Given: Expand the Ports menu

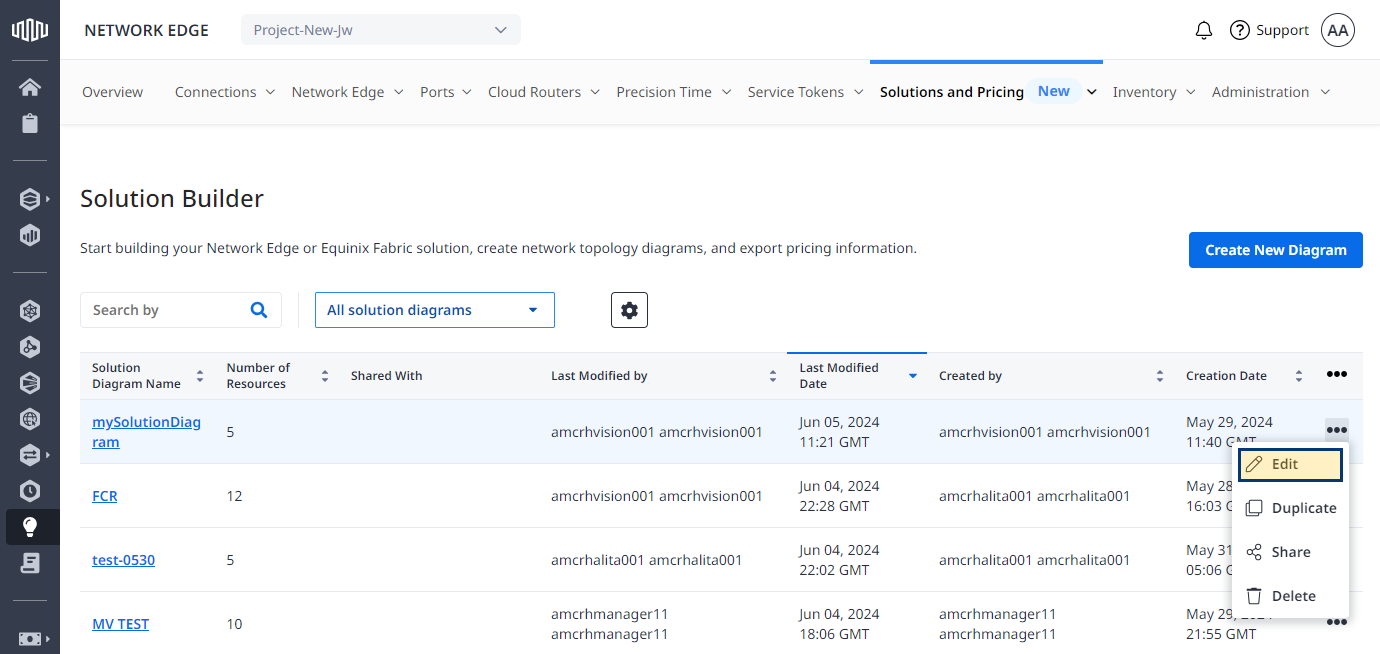Looking at the screenshot, I should 446,92.
